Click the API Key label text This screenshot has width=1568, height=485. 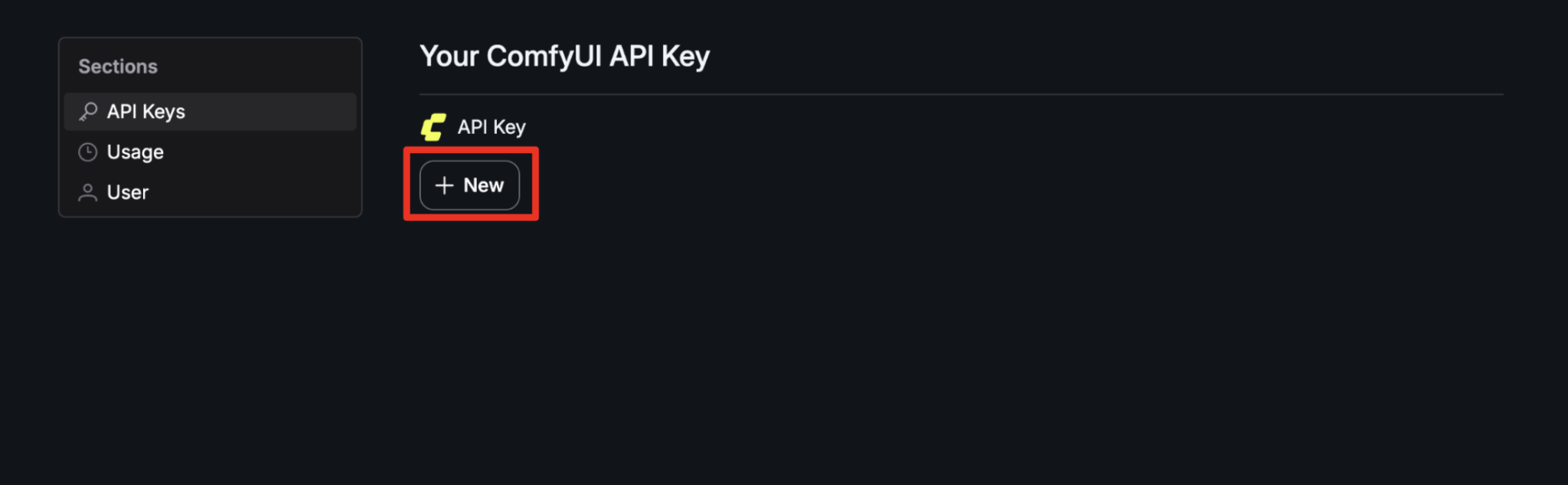click(490, 127)
